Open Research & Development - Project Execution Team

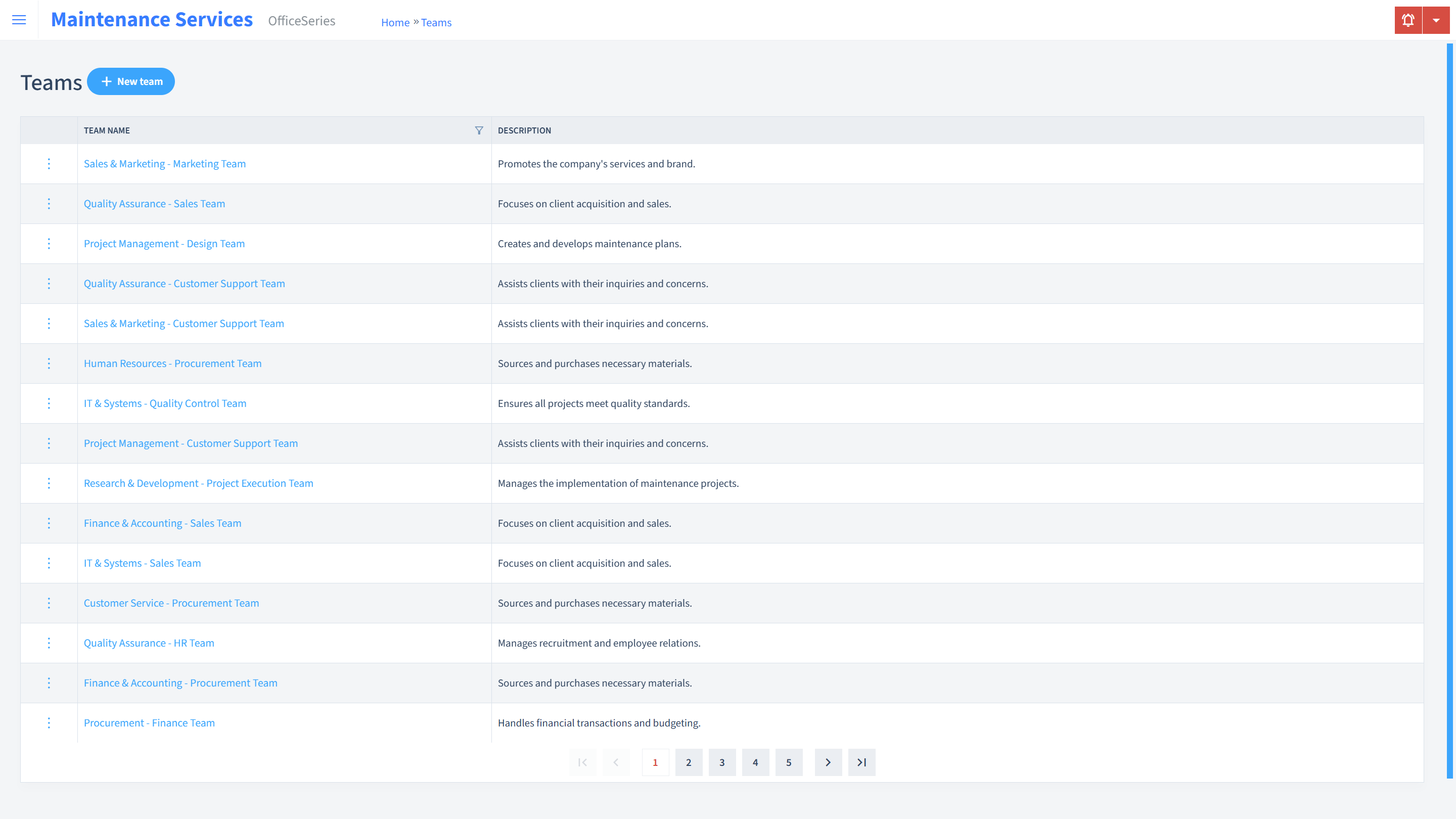(x=199, y=483)
